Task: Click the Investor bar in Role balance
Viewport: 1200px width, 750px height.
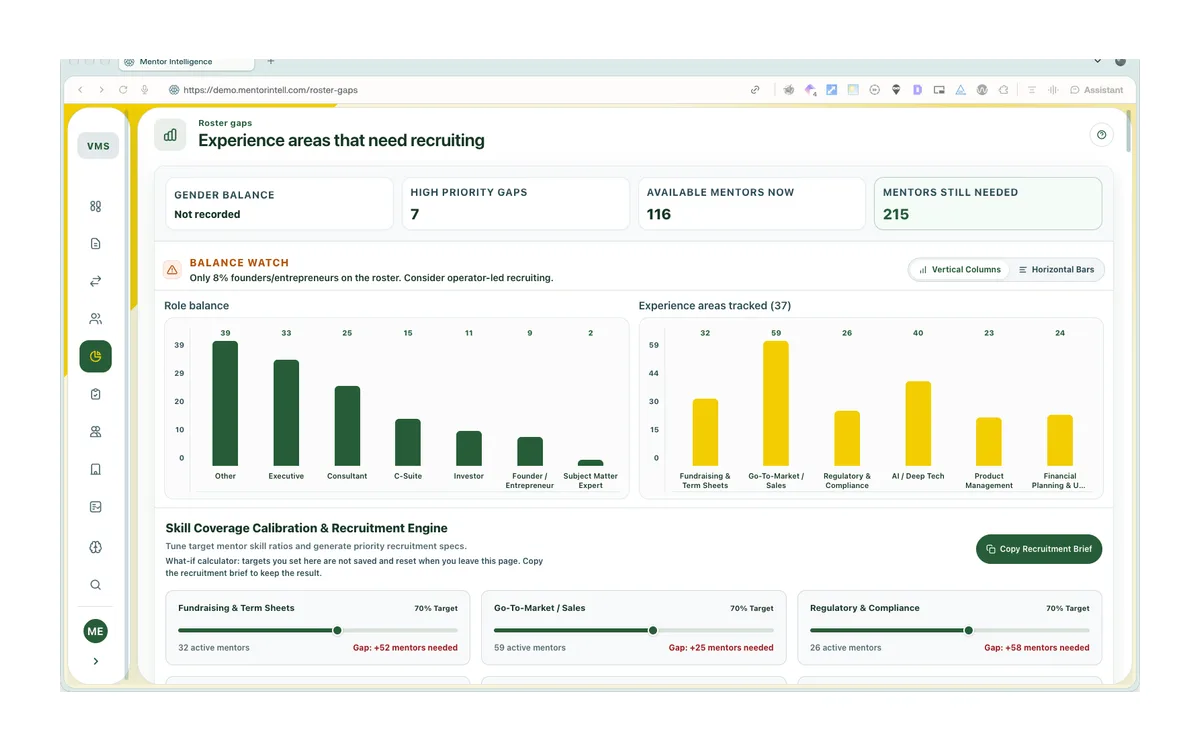Action: (x=469, y=449)
